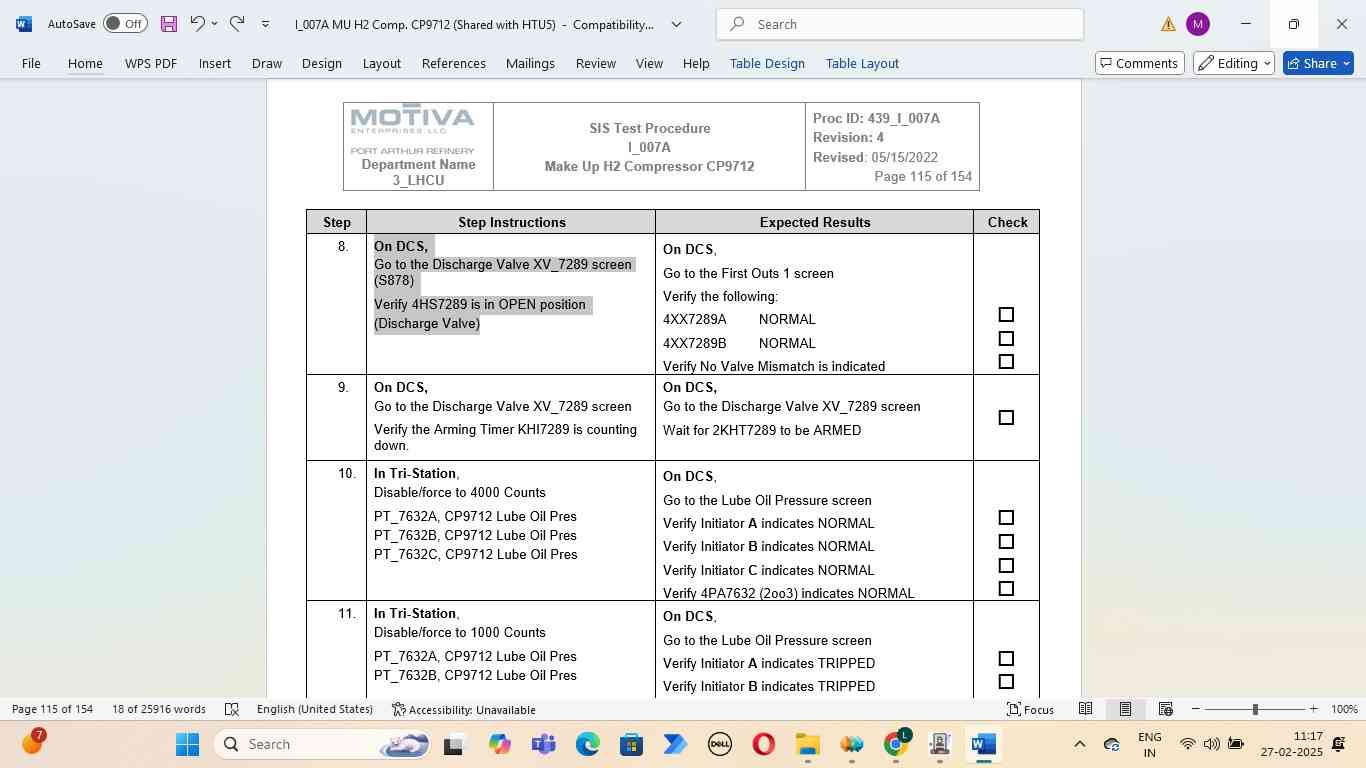Launch Opera browser from the taskbar
The image size is (1366, 768).
tap(763, 744)
